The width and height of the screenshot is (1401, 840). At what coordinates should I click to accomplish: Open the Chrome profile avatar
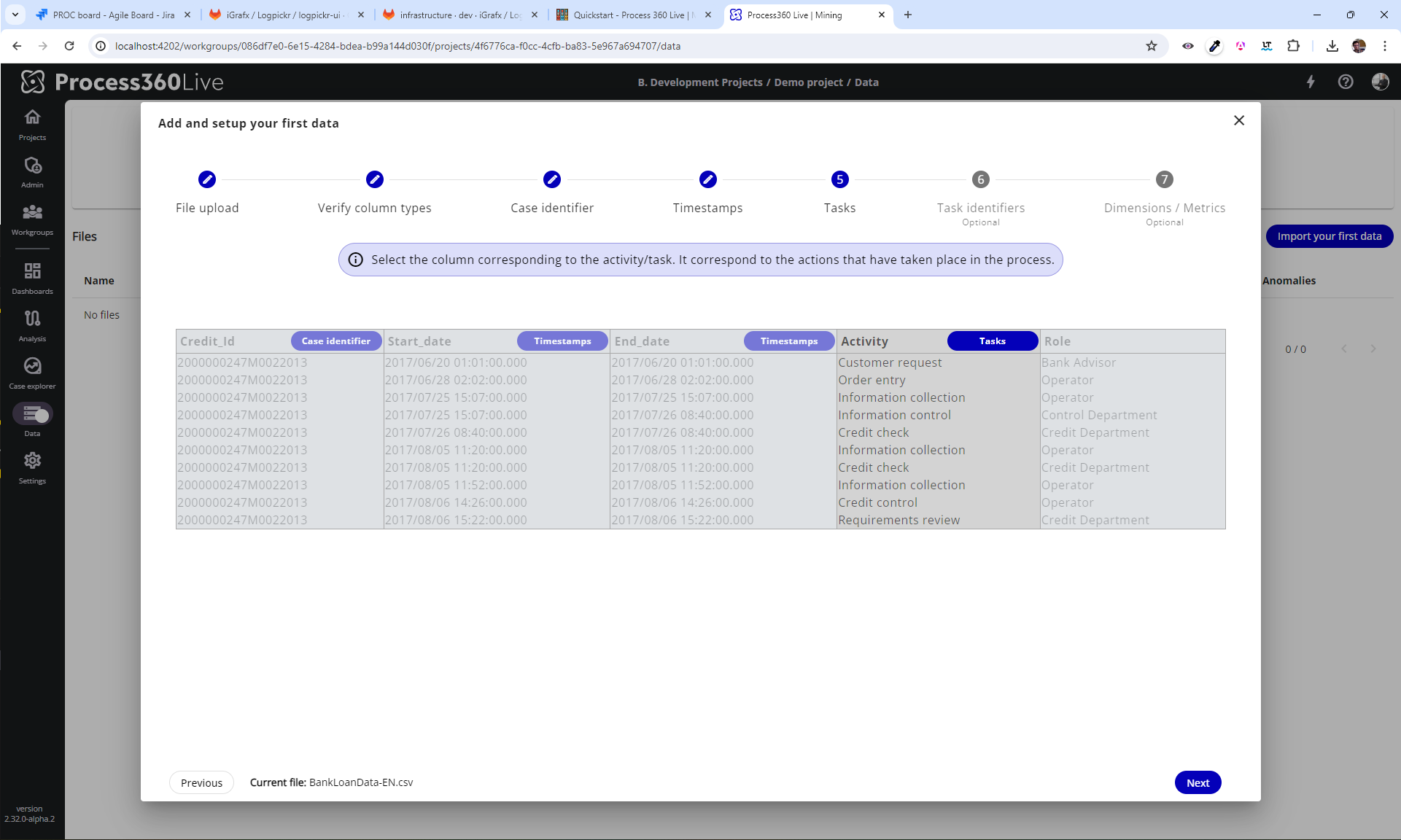(x=1359, y=46)
